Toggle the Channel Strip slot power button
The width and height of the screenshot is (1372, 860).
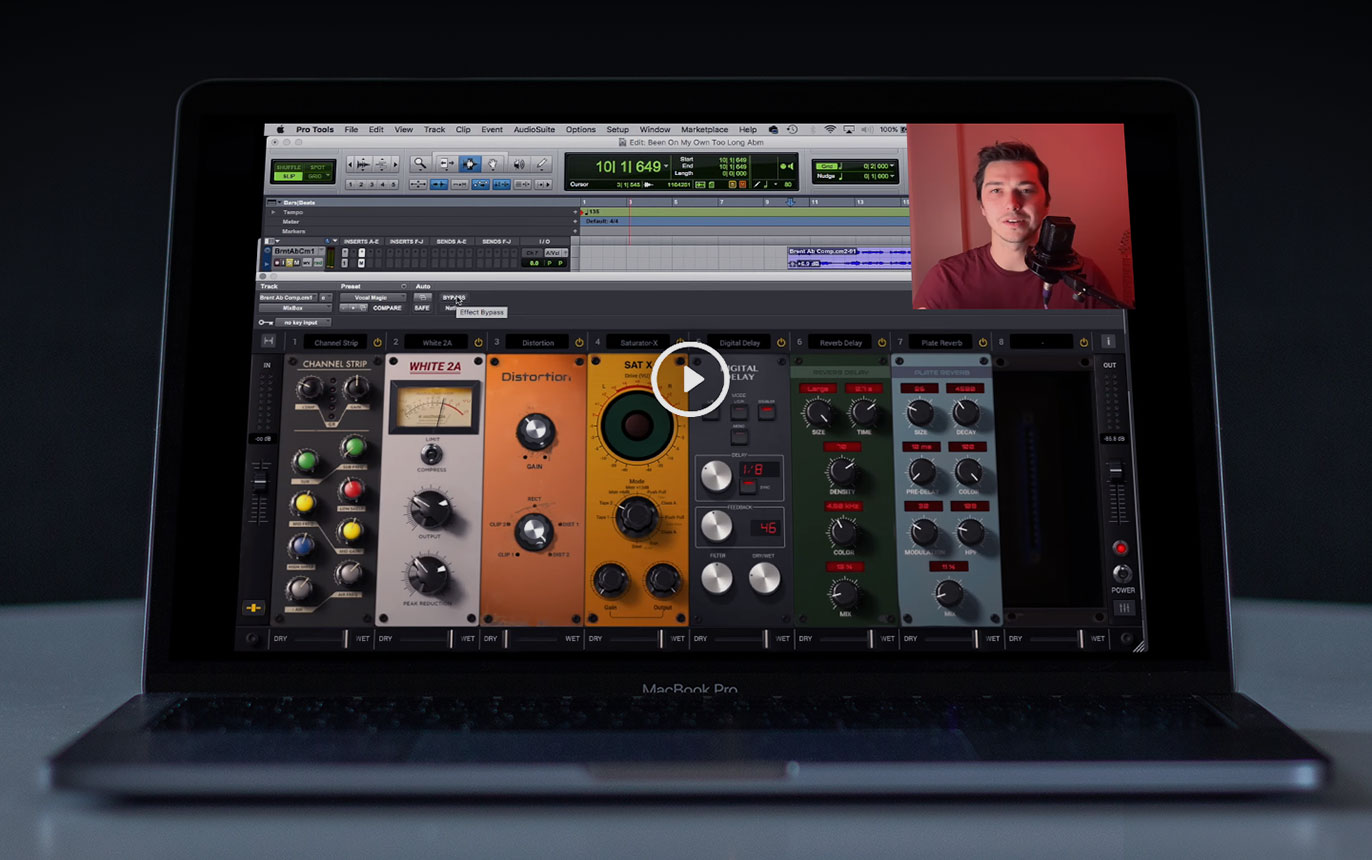point(377,342)
